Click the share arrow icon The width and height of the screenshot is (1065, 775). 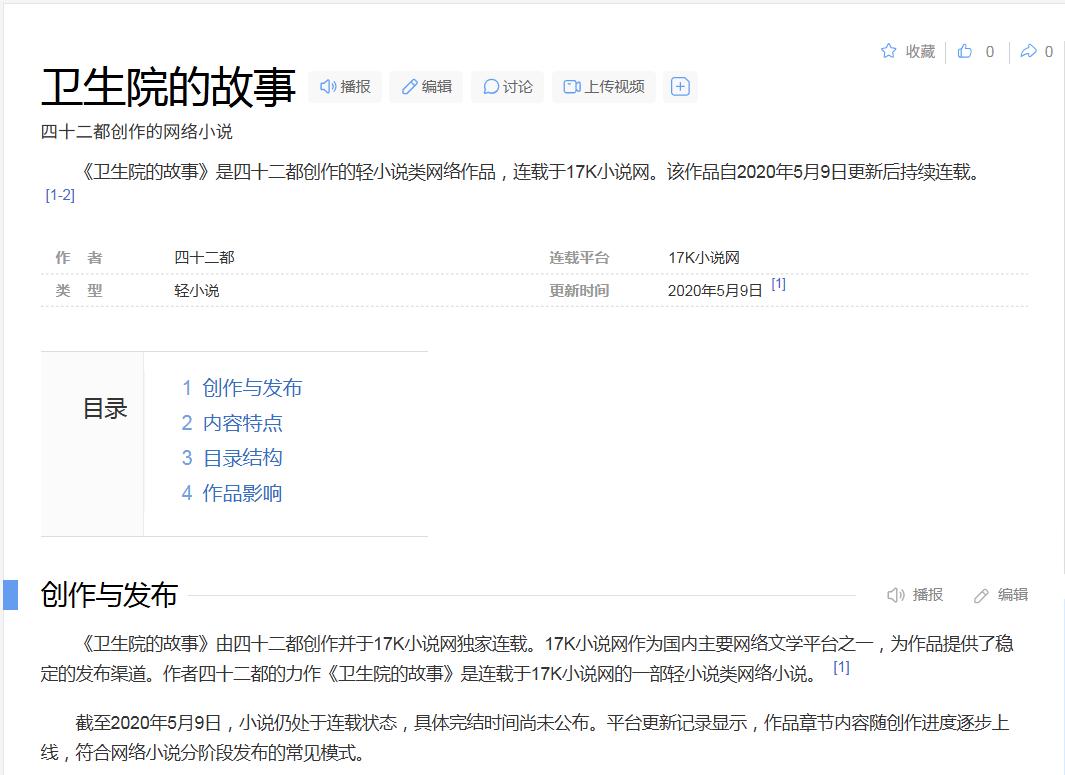point(1028,51)
